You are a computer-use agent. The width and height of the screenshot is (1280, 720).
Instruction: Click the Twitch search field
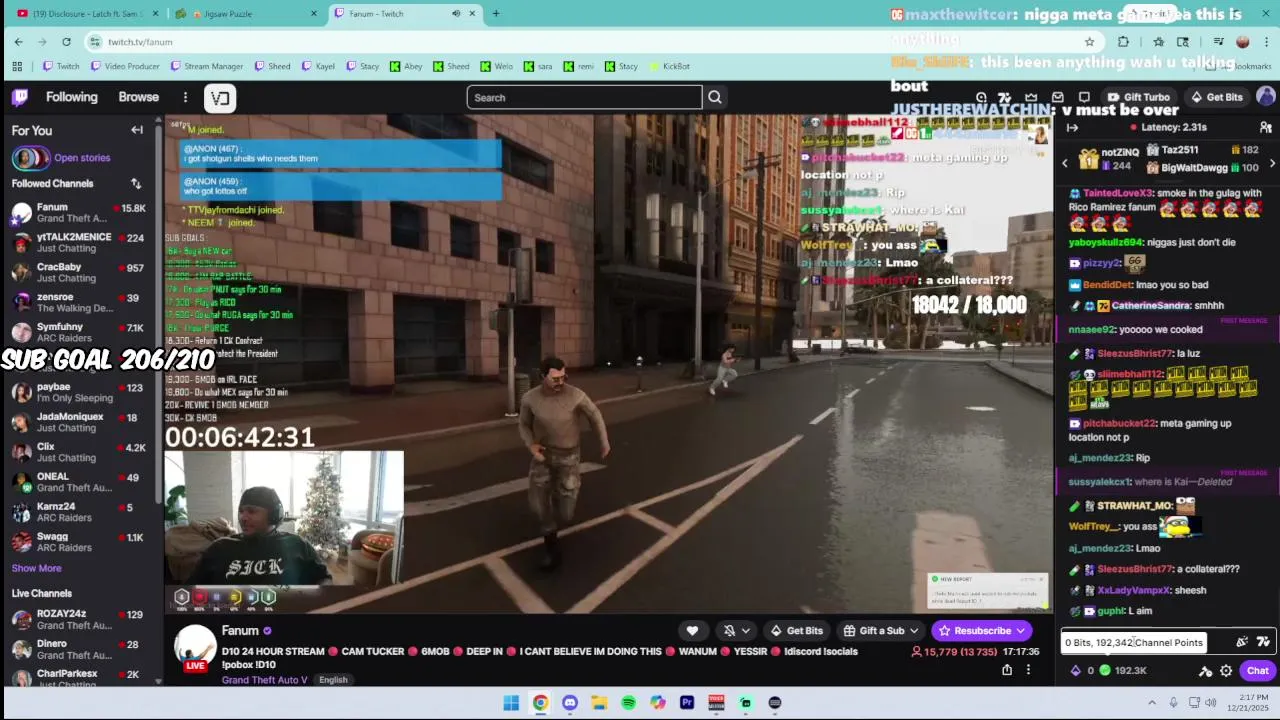[x=584, y=97]
